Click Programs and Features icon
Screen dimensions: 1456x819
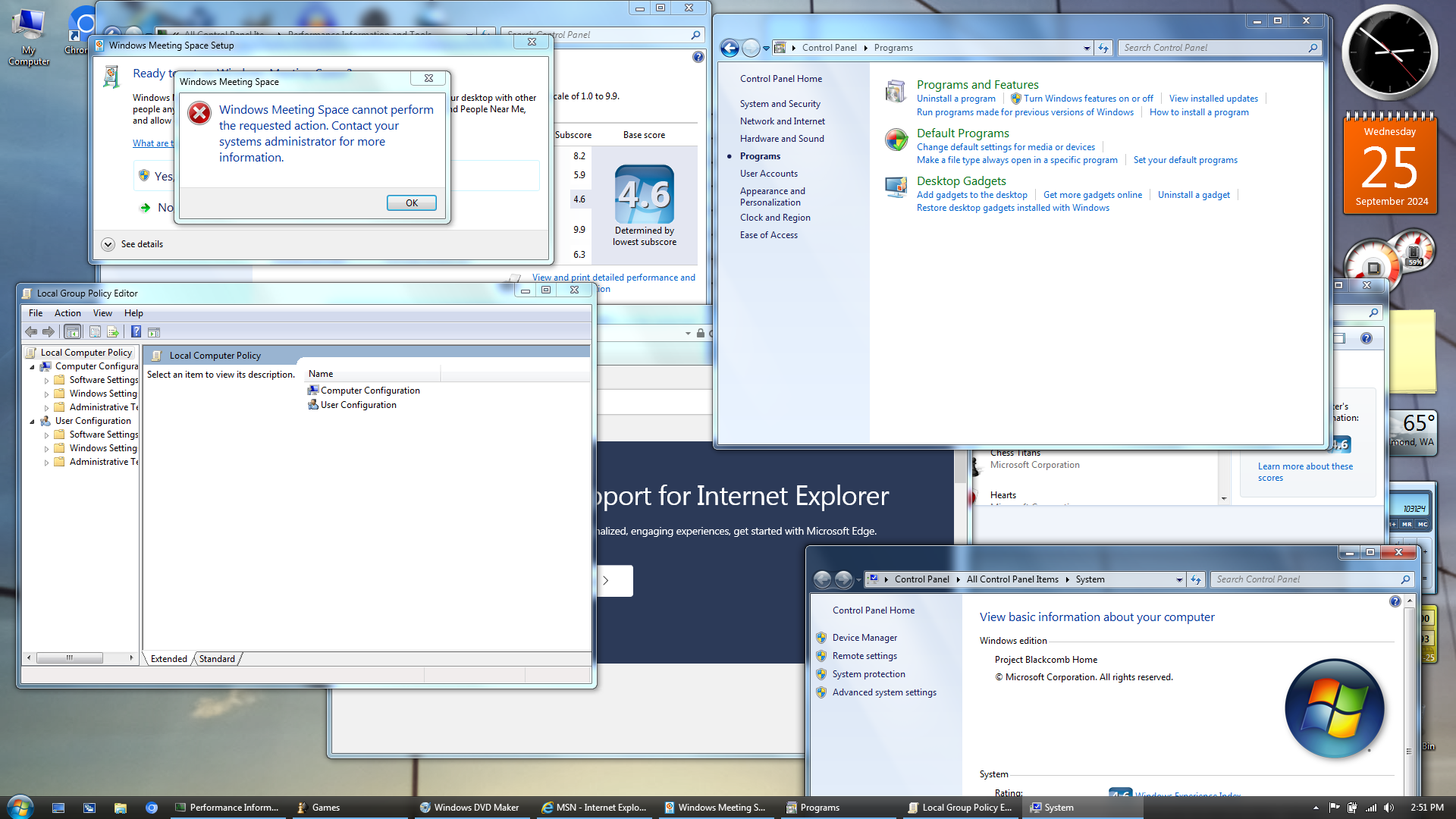click(x=896, y=92)
